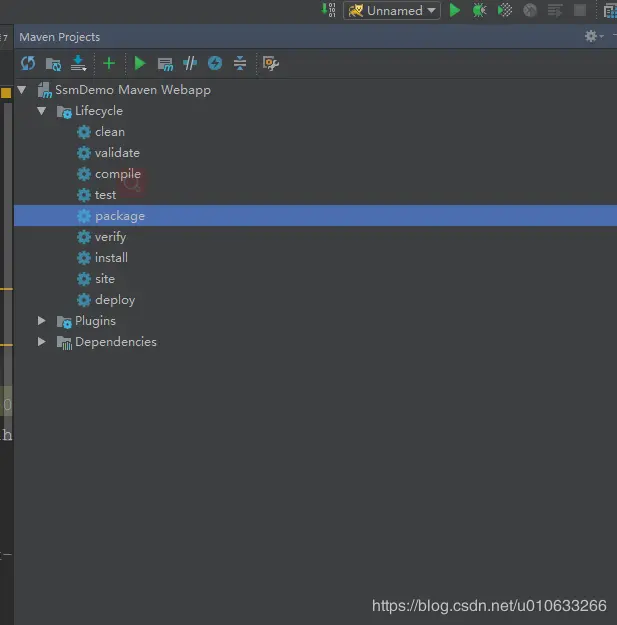Select the Dependencies folder label
617x625 pixels.
tap(116, 342)
